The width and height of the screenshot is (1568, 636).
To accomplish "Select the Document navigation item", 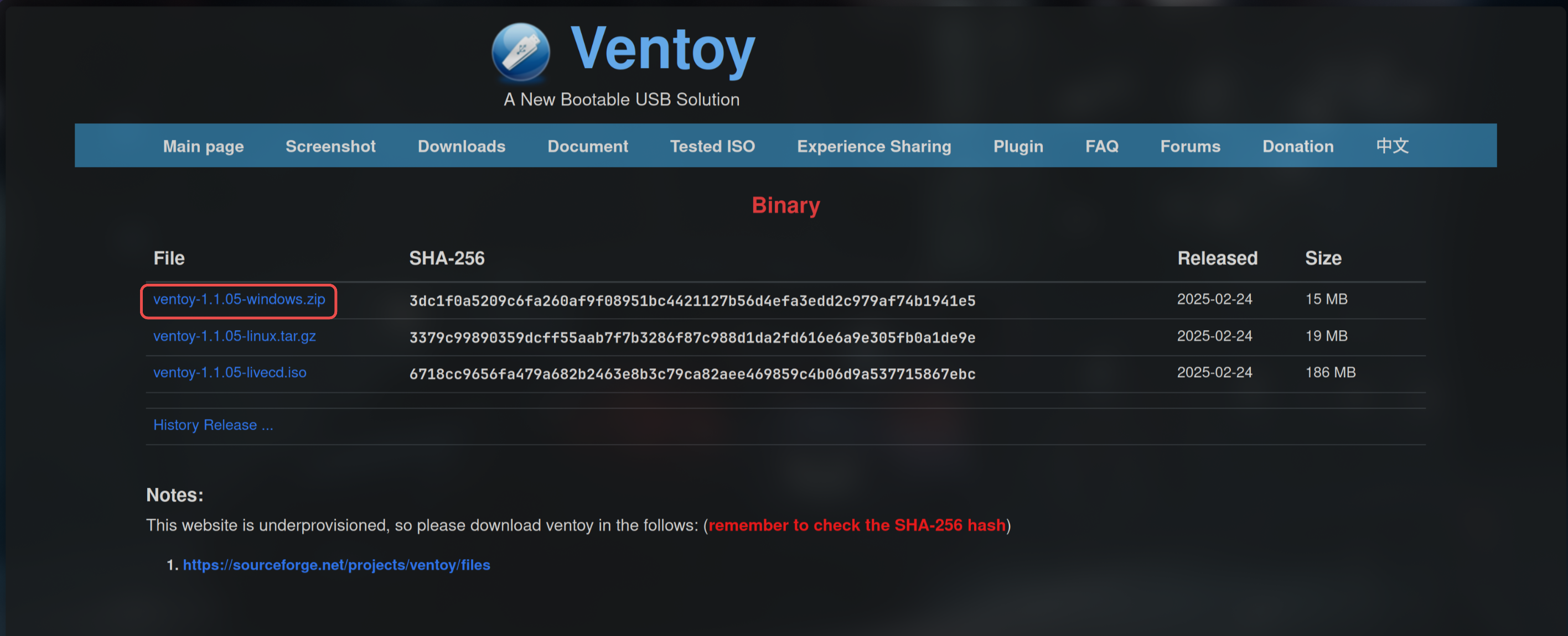I will point(587,146).
